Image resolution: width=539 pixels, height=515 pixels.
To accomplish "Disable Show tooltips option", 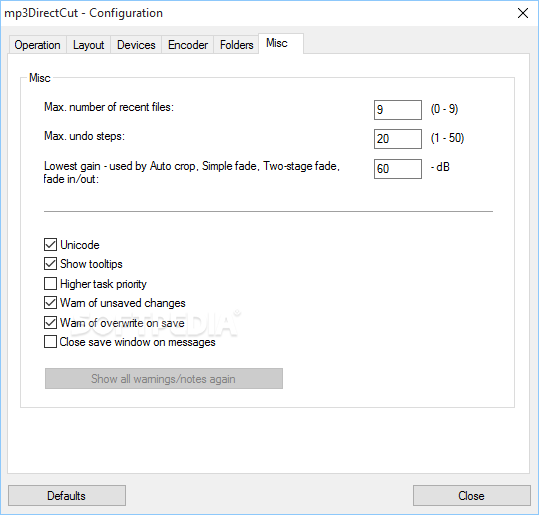I will [x=50, y=264].
